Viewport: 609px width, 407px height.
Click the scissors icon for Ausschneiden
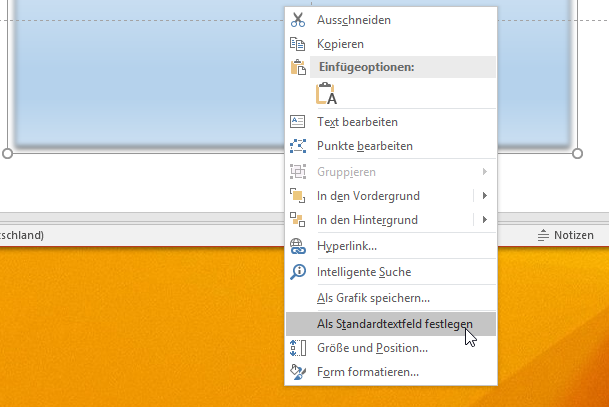[x=298, y=20]
